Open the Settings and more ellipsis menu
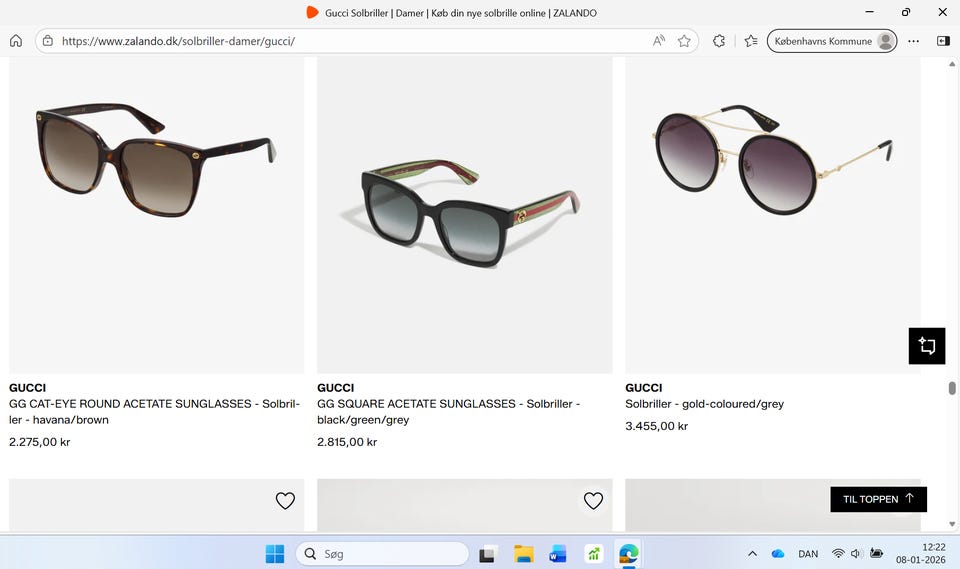This screenshot has height=569, width=960. pyautogui.click(x=913, y=41)
